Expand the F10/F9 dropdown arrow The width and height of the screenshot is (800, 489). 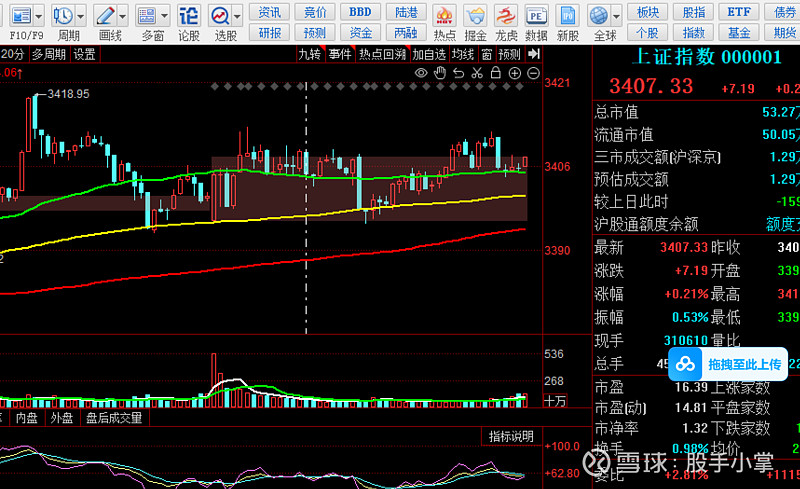(39, 17)
